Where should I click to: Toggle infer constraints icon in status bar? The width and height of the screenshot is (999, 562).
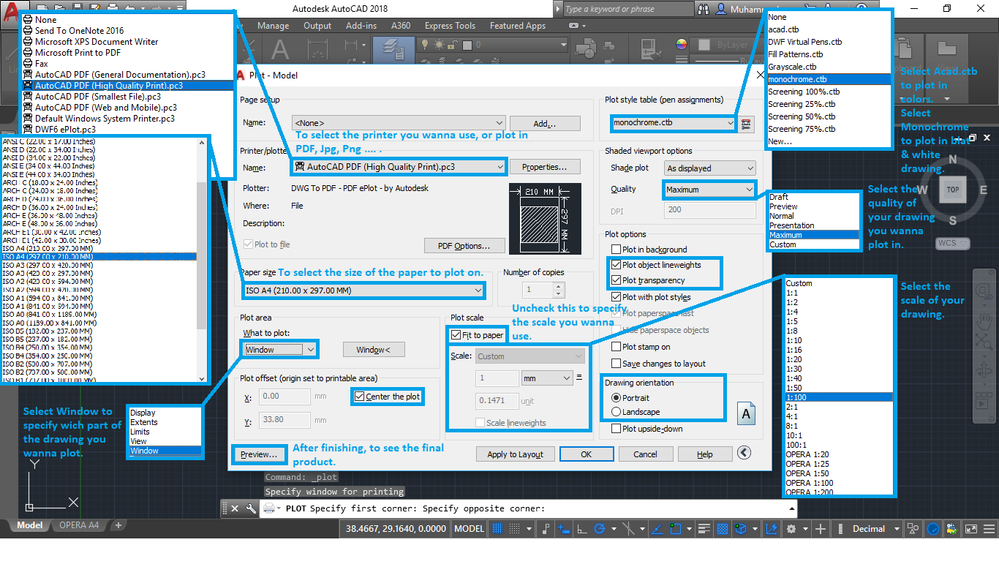[545, 529]
